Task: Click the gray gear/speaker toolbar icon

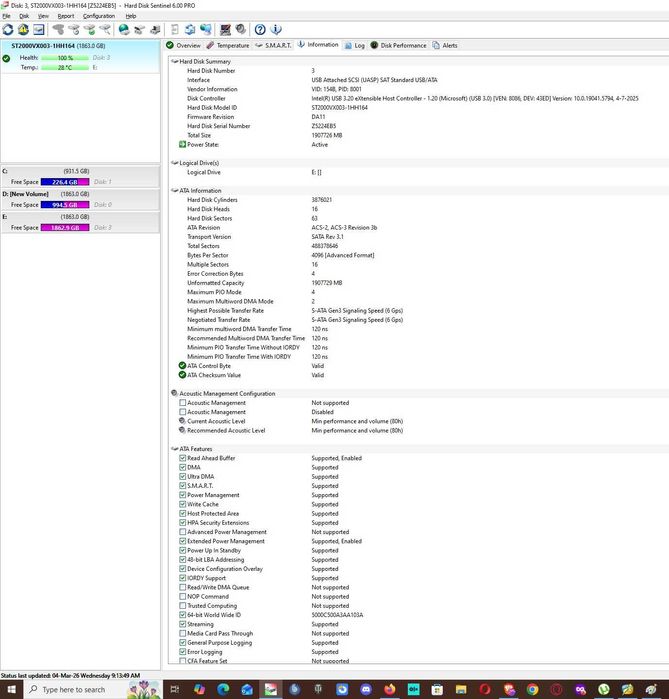Action: (241, 29)
